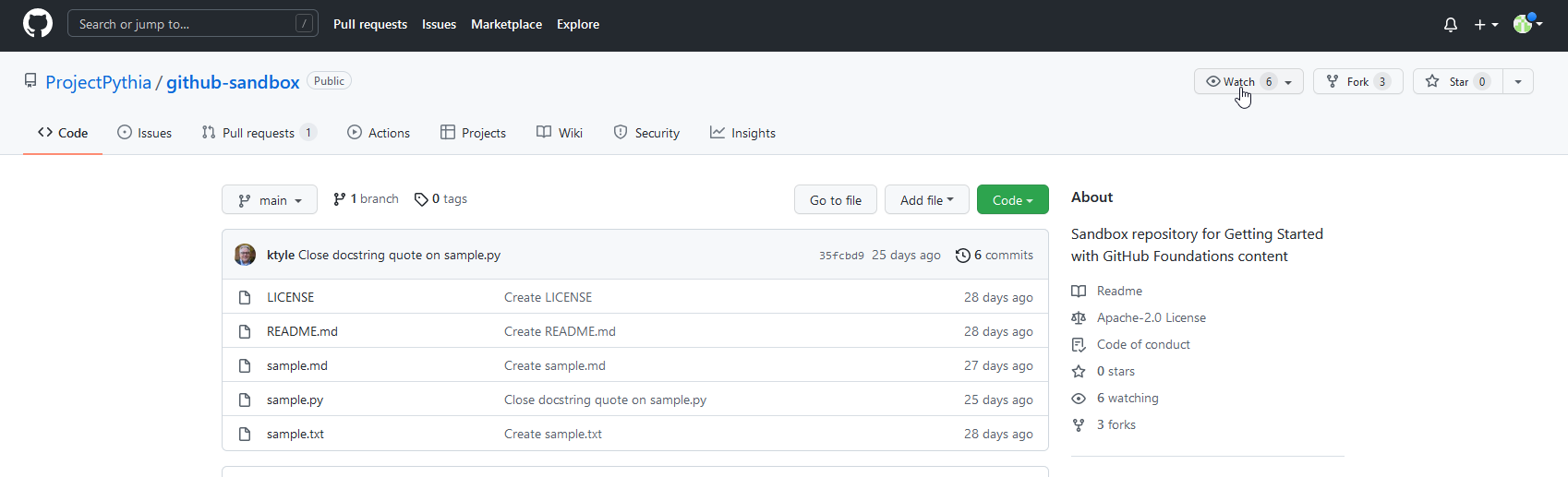Click the Go to file button
The height and width of the screenshot is (477, 1568).
tap(835, 200)
